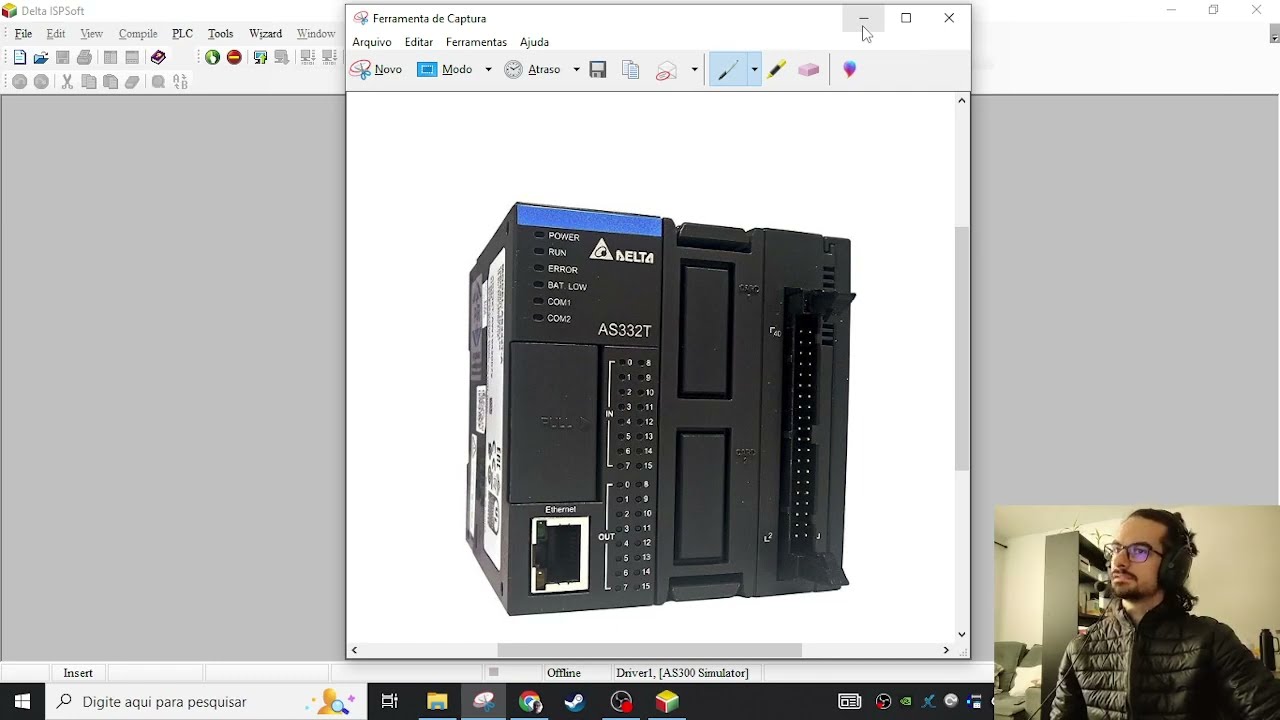Click the captured Delta AS332T PLC image

pyautogui.click(x=660, y=410)
